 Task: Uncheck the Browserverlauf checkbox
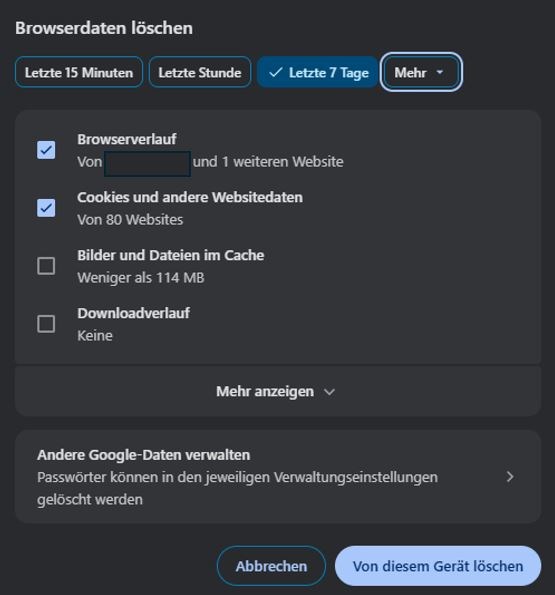click(x=46, y=150)
